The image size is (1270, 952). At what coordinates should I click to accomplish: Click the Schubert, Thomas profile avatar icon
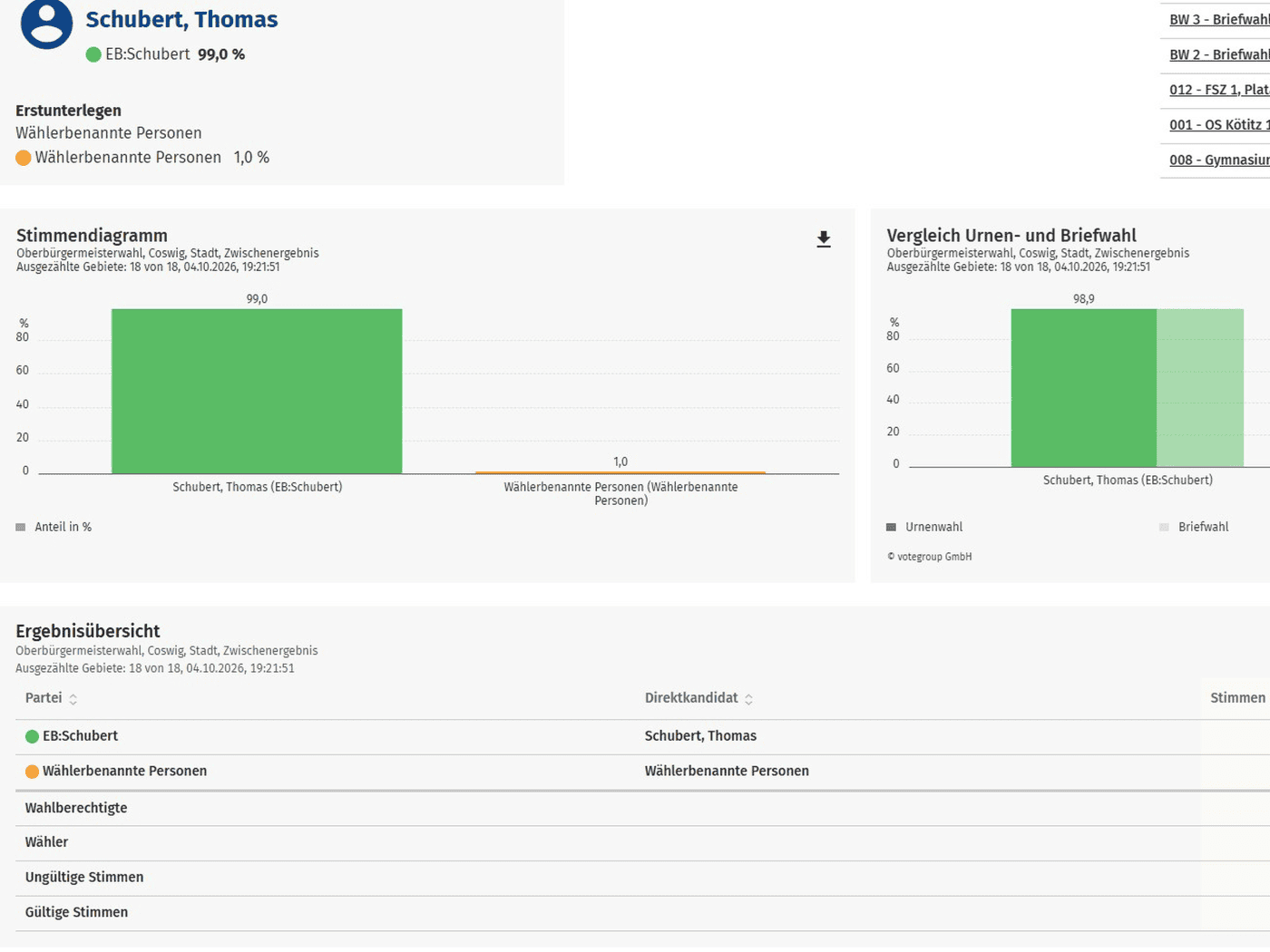46,23
